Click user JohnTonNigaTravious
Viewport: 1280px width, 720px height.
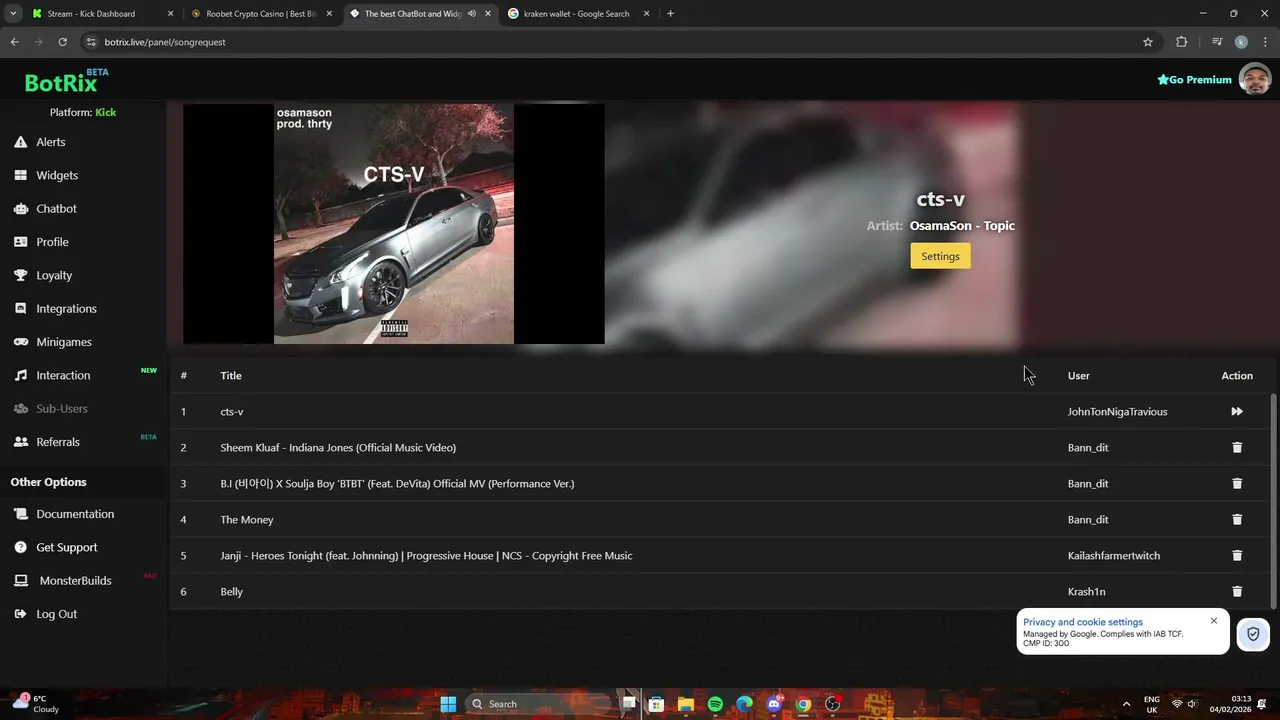point(1117,412)
